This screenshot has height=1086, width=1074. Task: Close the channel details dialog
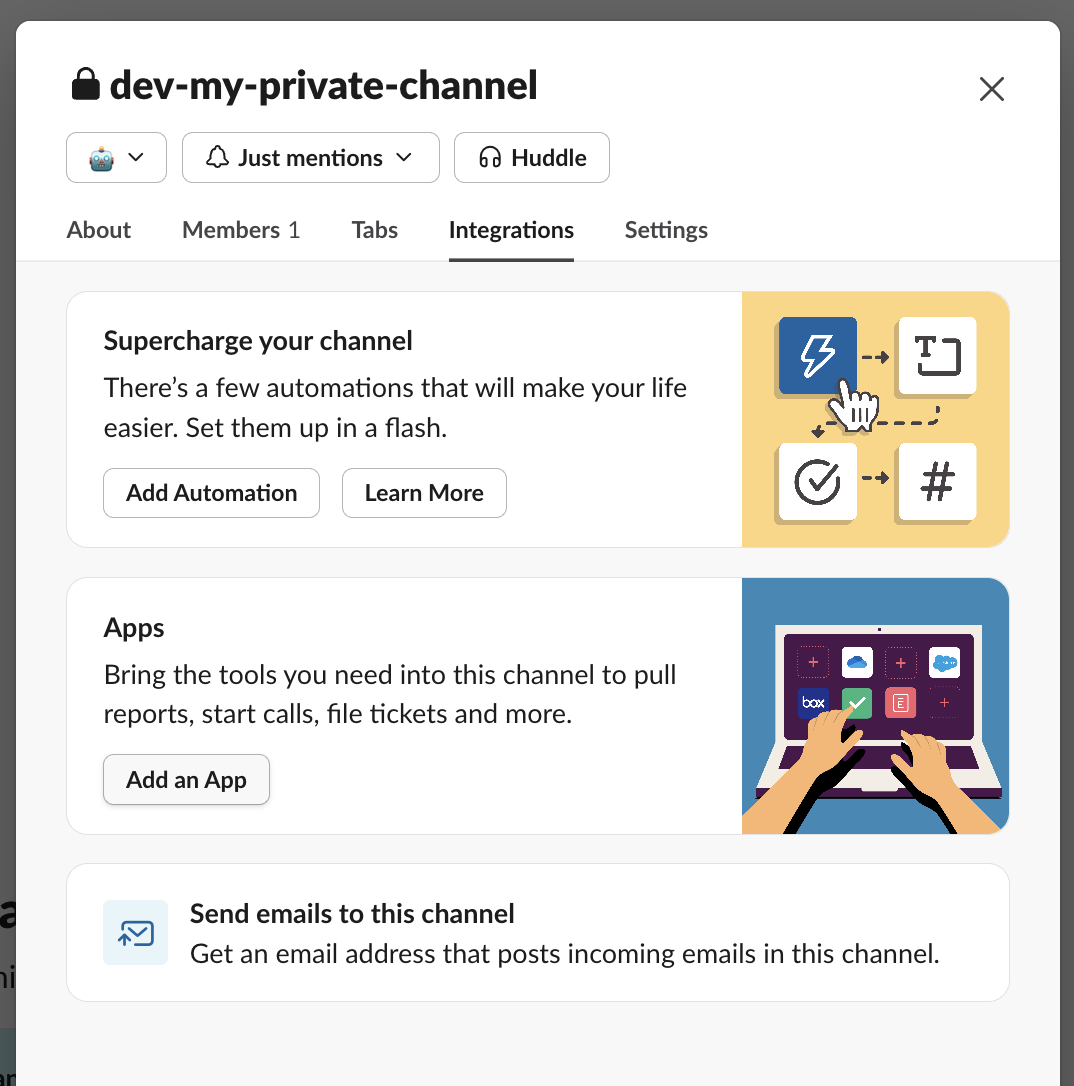pos(992,89)
